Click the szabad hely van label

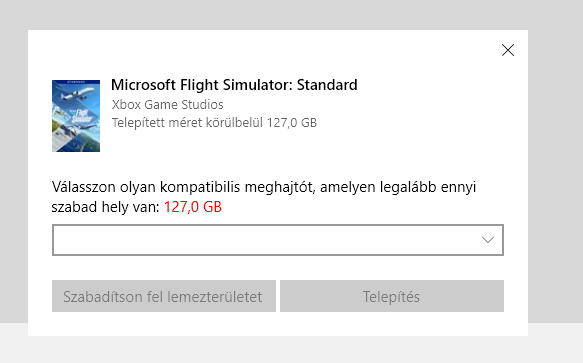click(105, 207)
